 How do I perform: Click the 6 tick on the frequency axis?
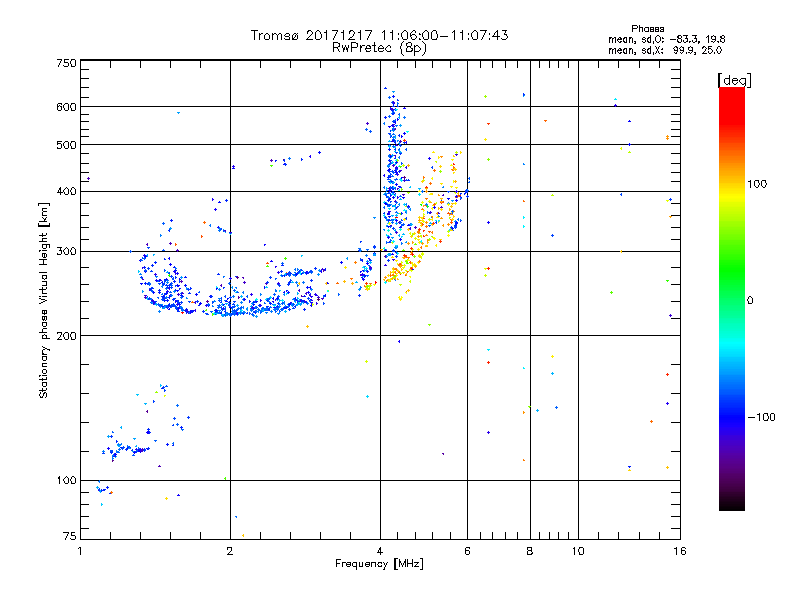coord(467,551)
